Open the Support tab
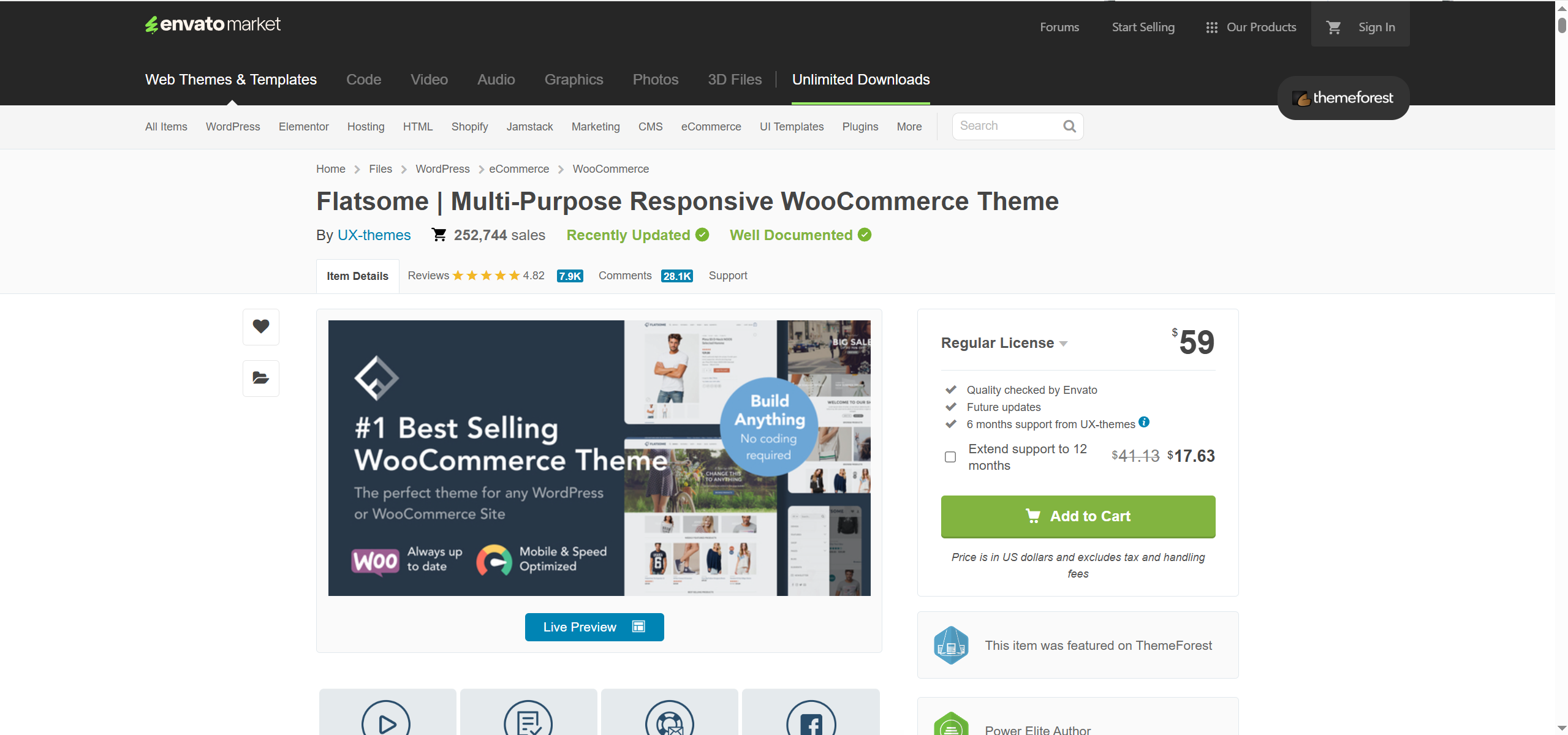This screenshot has height=735, width=1568. click(728, 276)
